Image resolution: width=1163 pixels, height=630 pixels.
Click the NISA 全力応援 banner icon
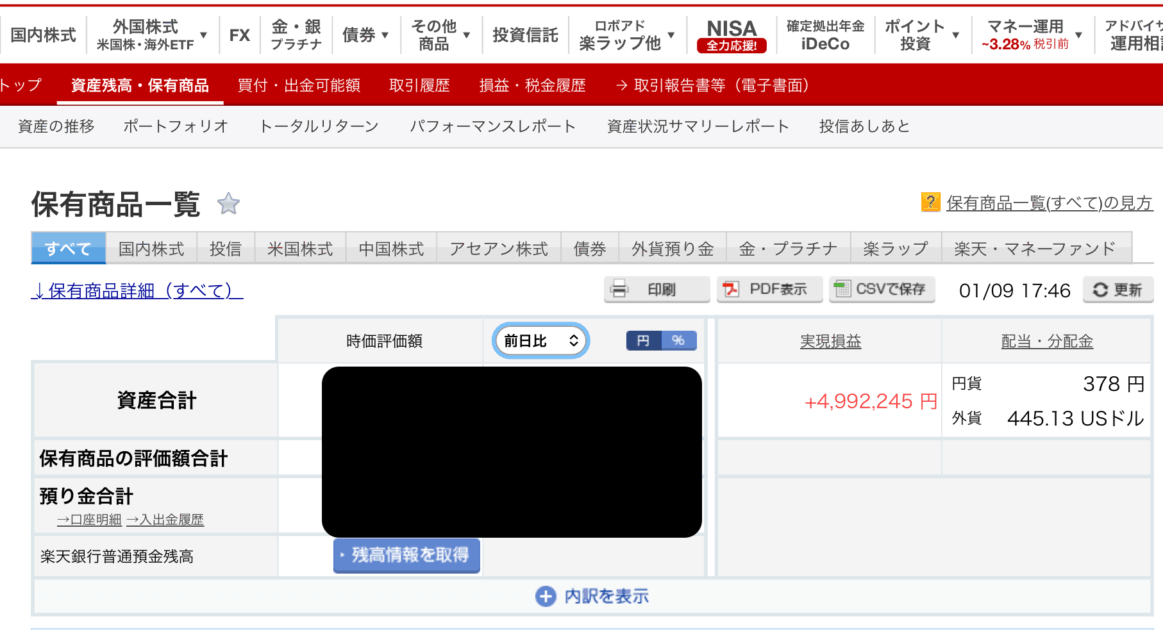click(731, 35)
